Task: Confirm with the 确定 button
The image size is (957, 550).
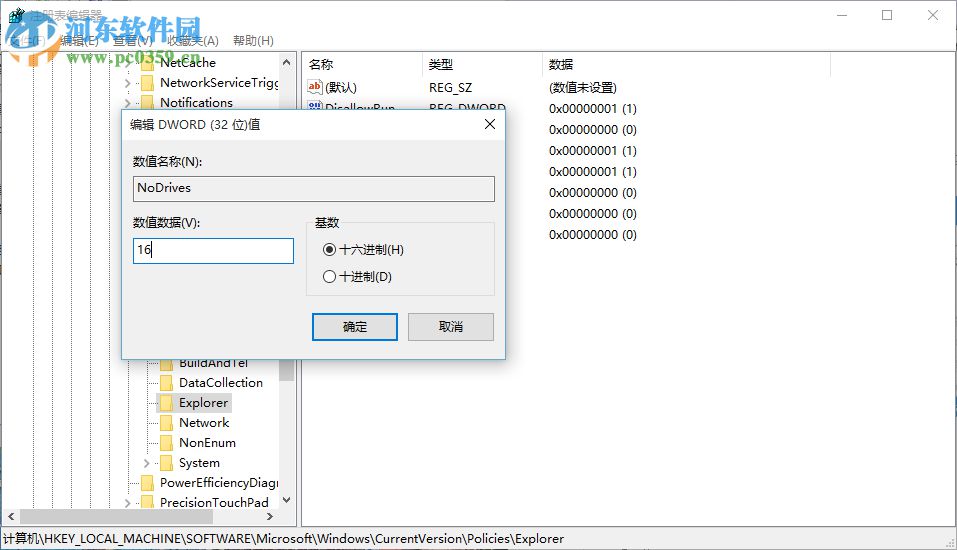Action: (355, 327)
